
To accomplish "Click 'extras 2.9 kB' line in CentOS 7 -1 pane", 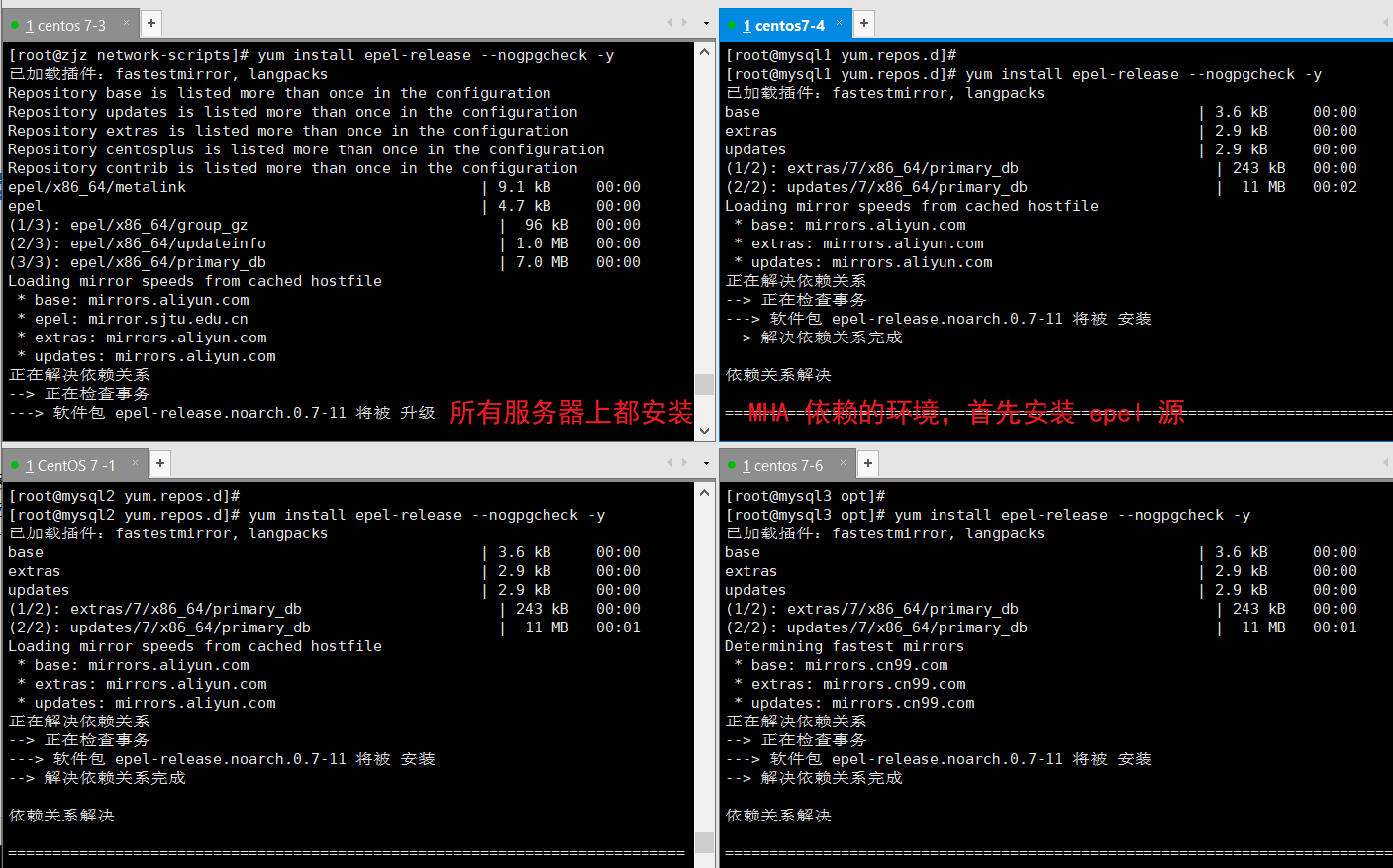I will [324, 571].
